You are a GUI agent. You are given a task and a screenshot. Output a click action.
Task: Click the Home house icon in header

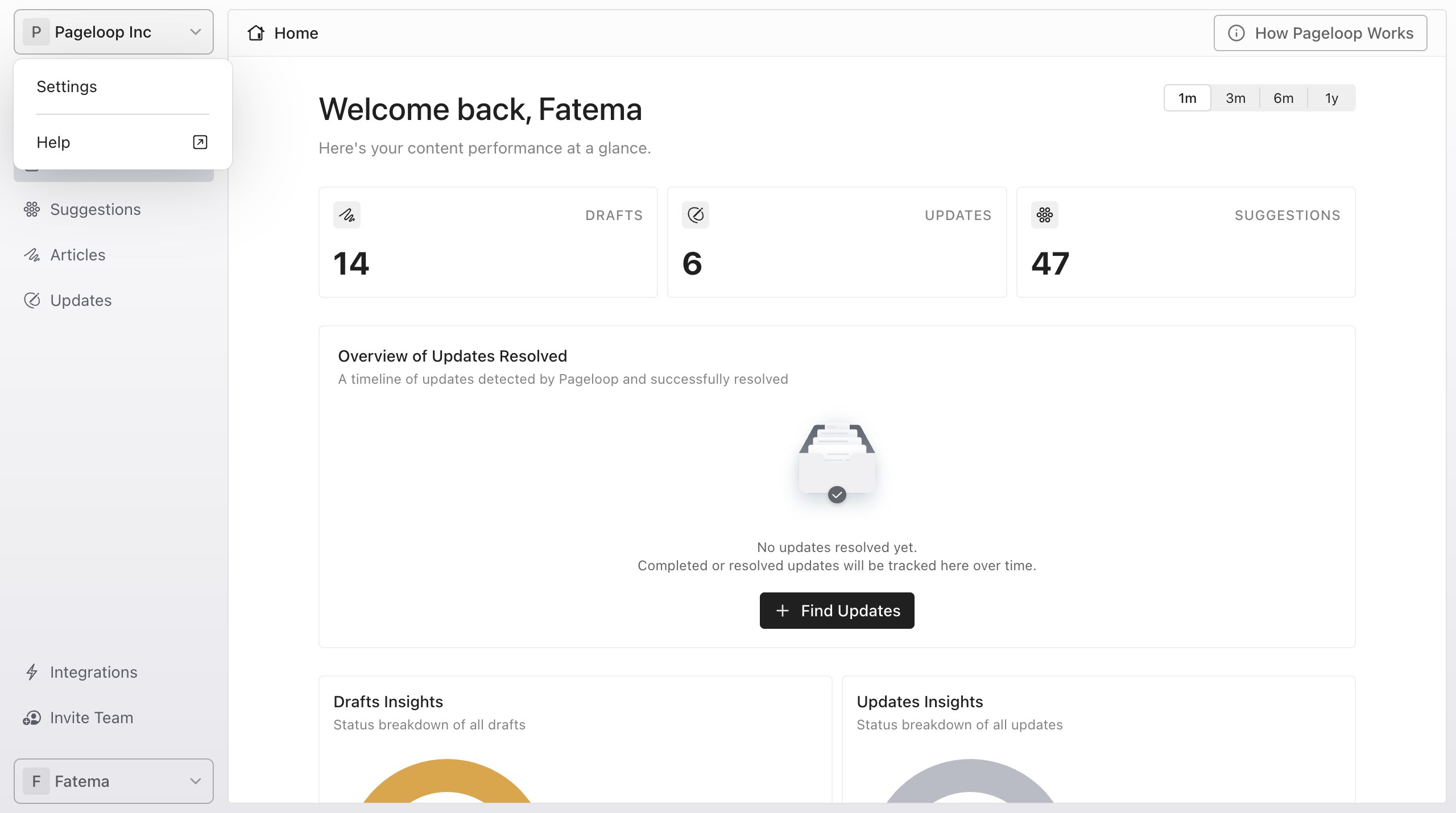coord(256,33)
